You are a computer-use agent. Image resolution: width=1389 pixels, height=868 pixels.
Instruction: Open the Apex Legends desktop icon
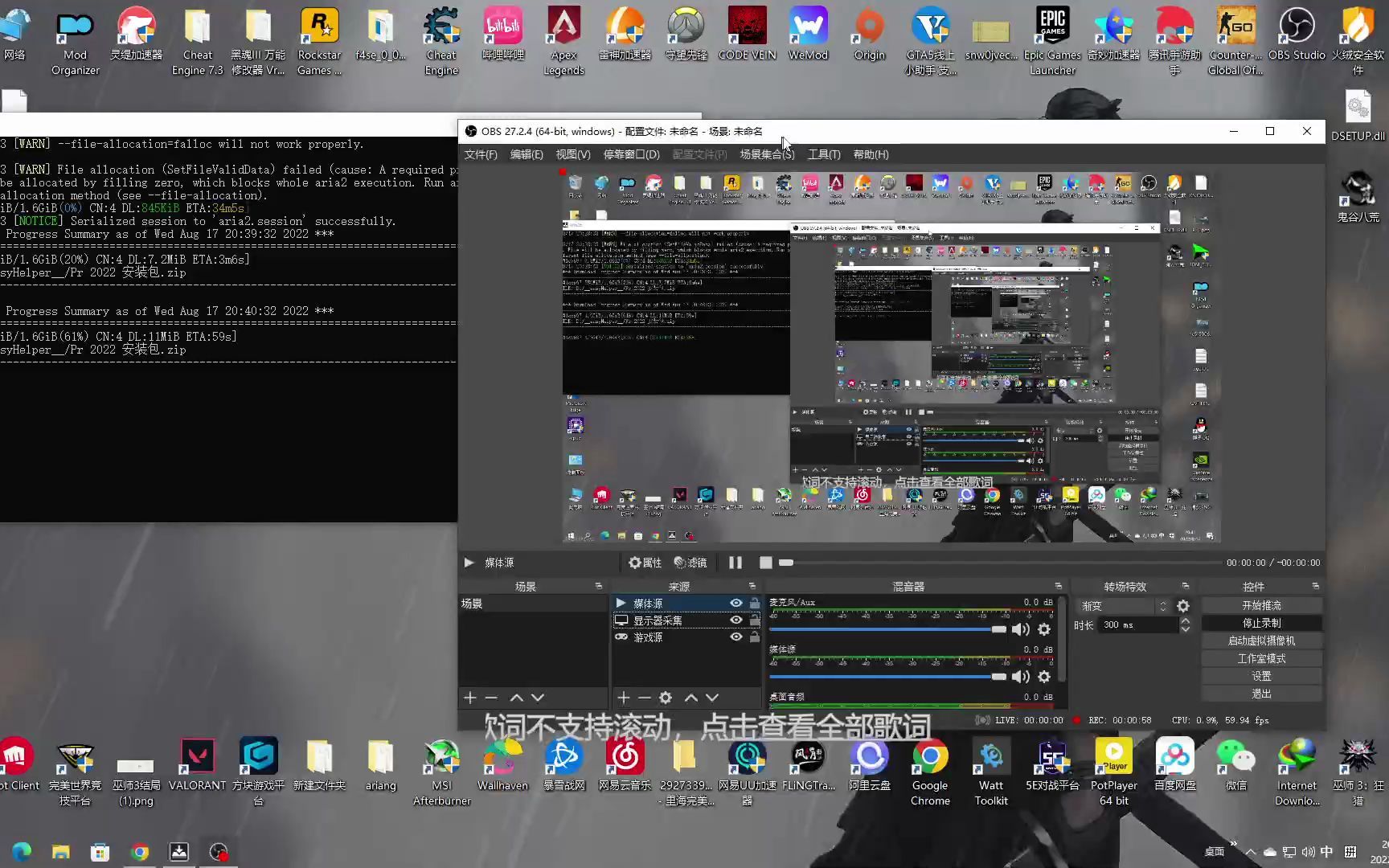563,41
